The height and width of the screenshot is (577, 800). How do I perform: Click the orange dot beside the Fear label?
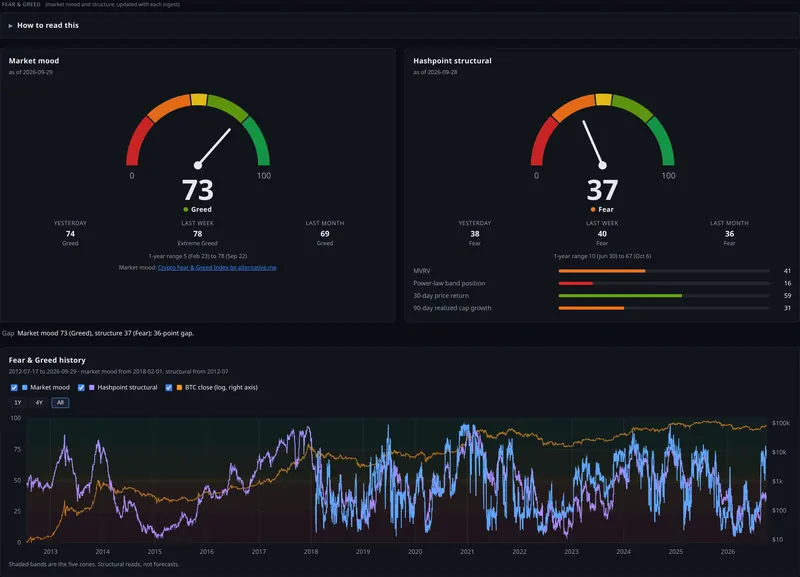593,209
